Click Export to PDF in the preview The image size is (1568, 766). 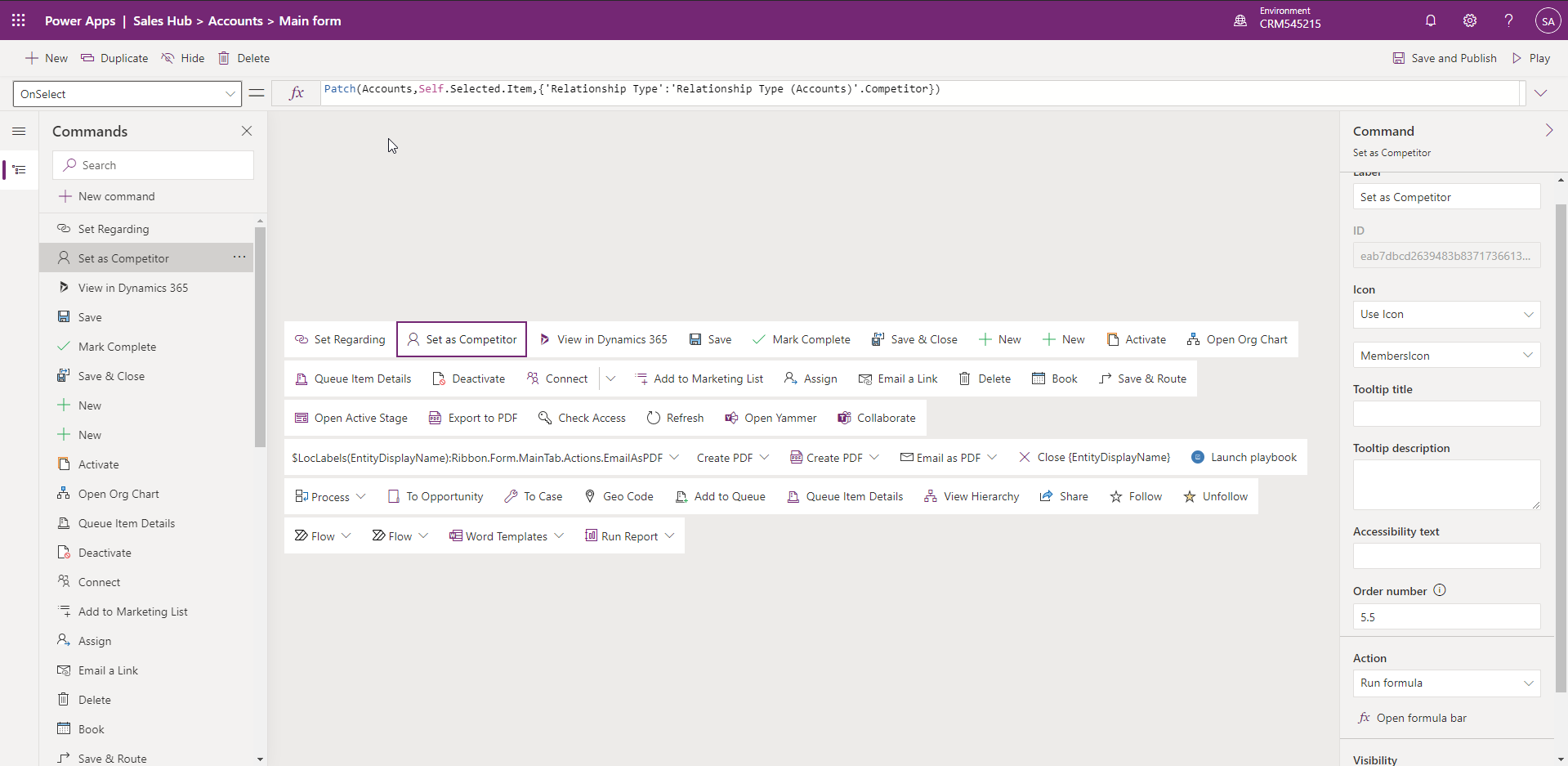coord(473,418)
